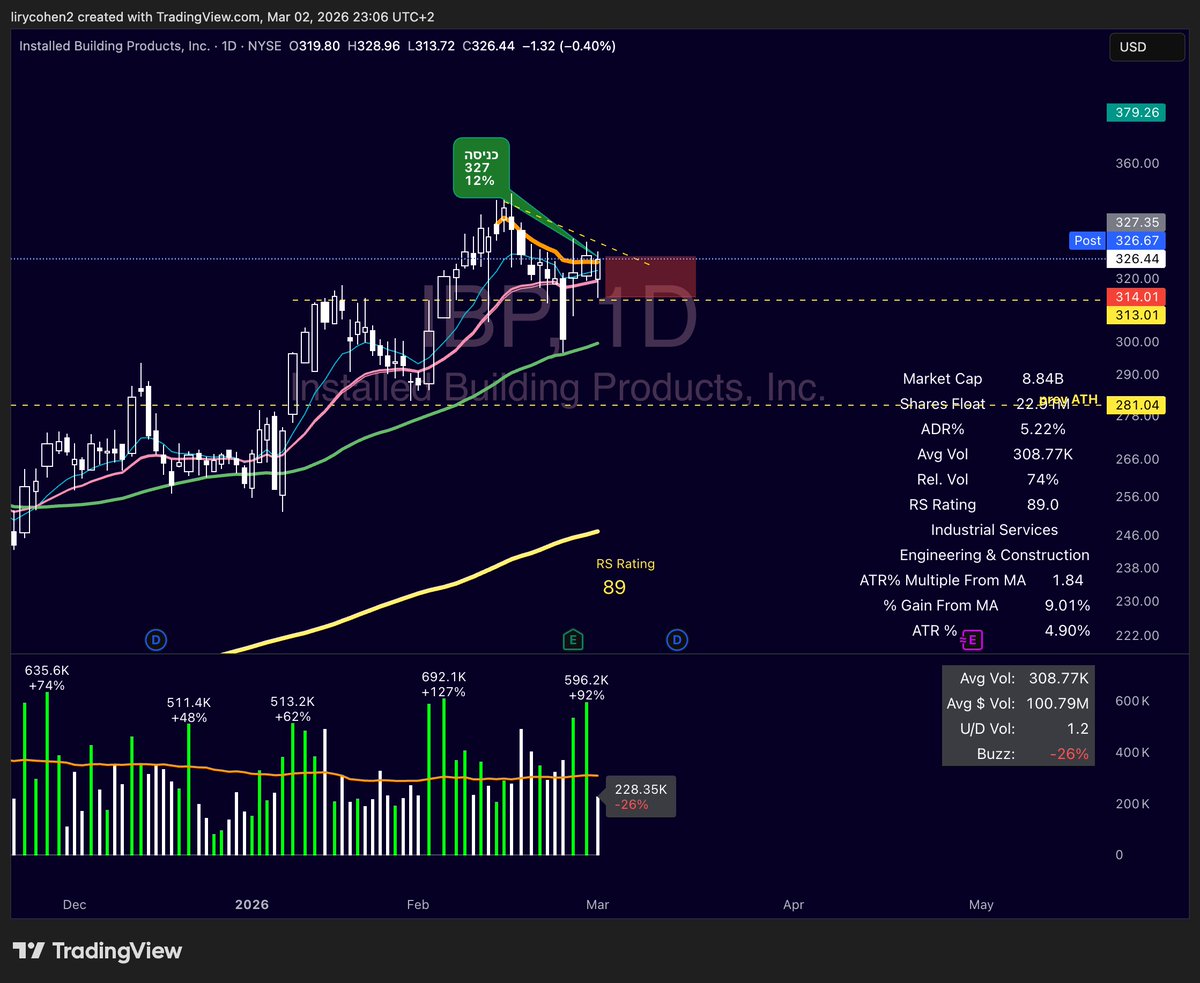Click the 300.00 price axis label
Viewport: 1200px width, 983px height.
[x=1136, y=342]
